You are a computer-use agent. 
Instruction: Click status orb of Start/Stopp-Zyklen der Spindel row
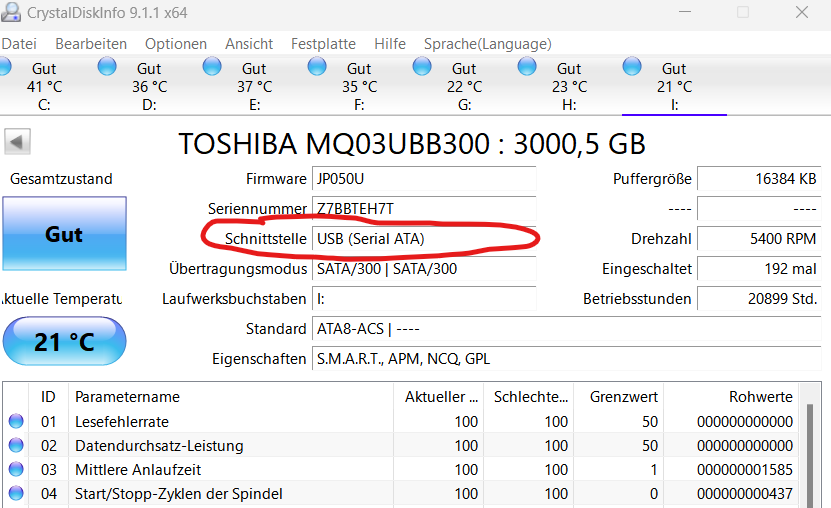16,493
